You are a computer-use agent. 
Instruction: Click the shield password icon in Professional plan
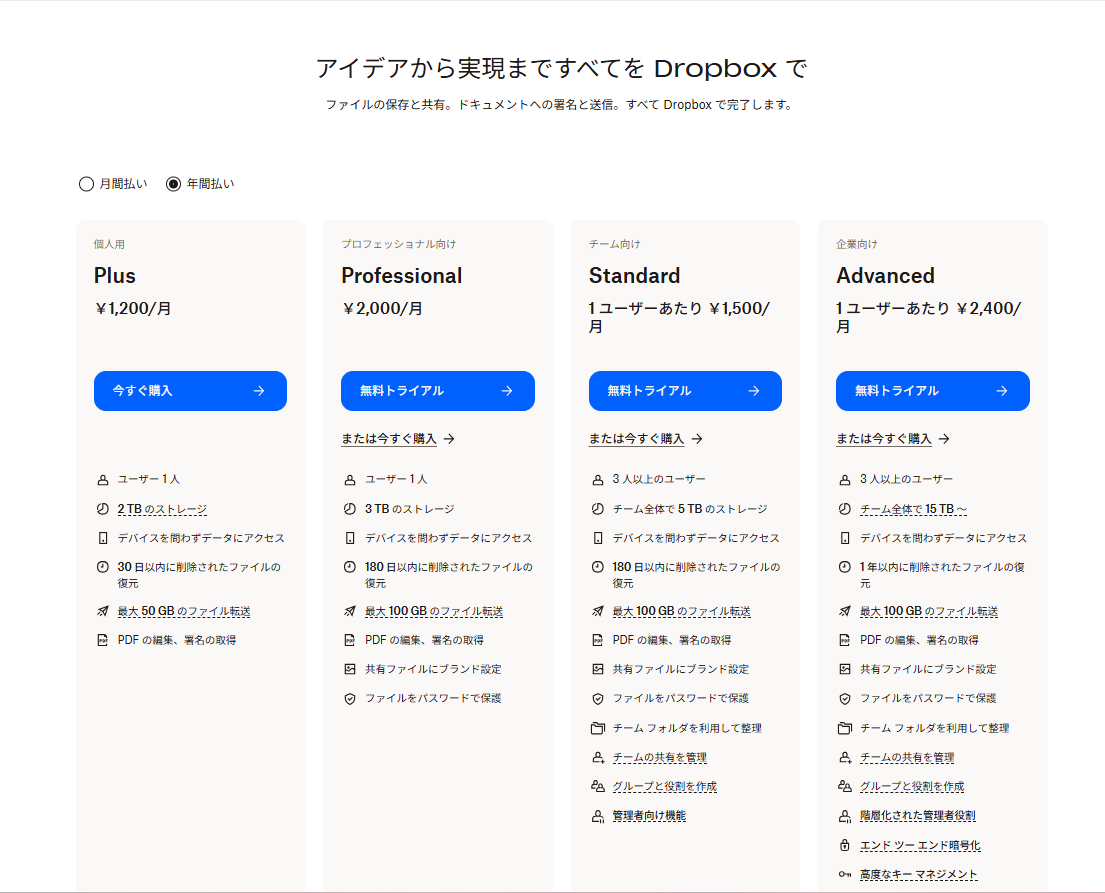[x=350, y=699]
